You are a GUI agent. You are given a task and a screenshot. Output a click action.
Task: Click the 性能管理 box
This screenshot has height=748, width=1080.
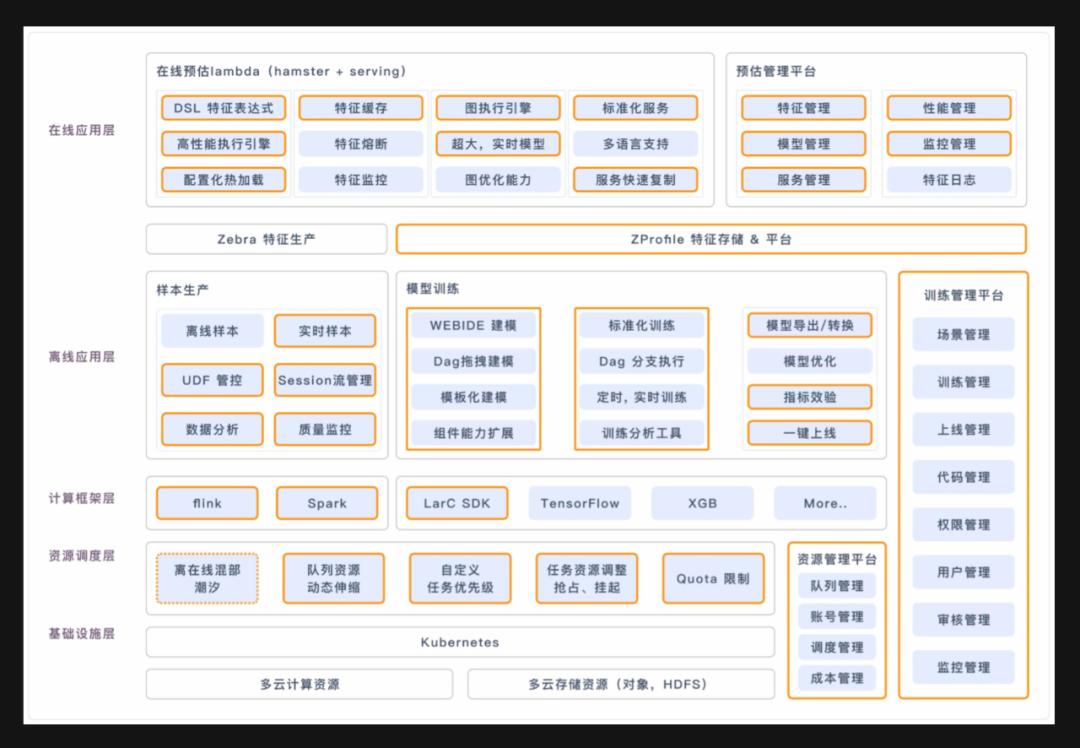pos(949,108)
